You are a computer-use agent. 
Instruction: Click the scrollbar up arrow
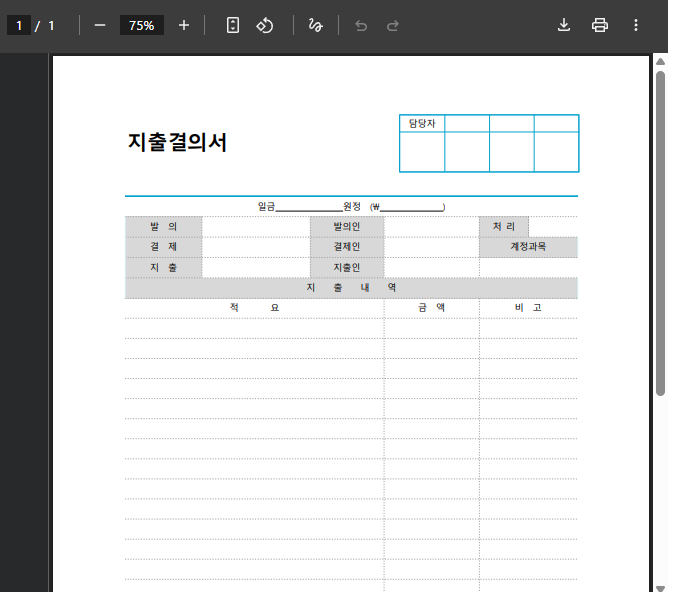click(661, 61)
